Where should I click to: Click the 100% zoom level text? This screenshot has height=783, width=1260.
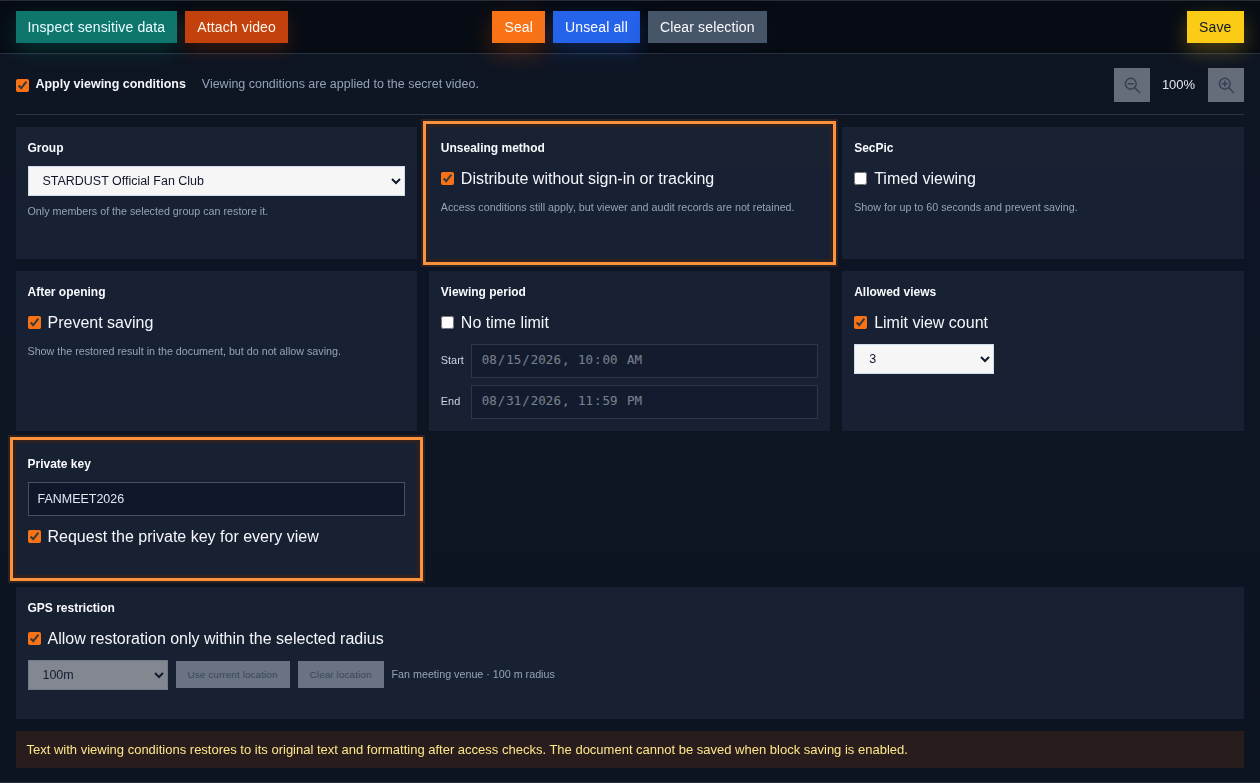pyautogui.click(x=1178, y=85)
